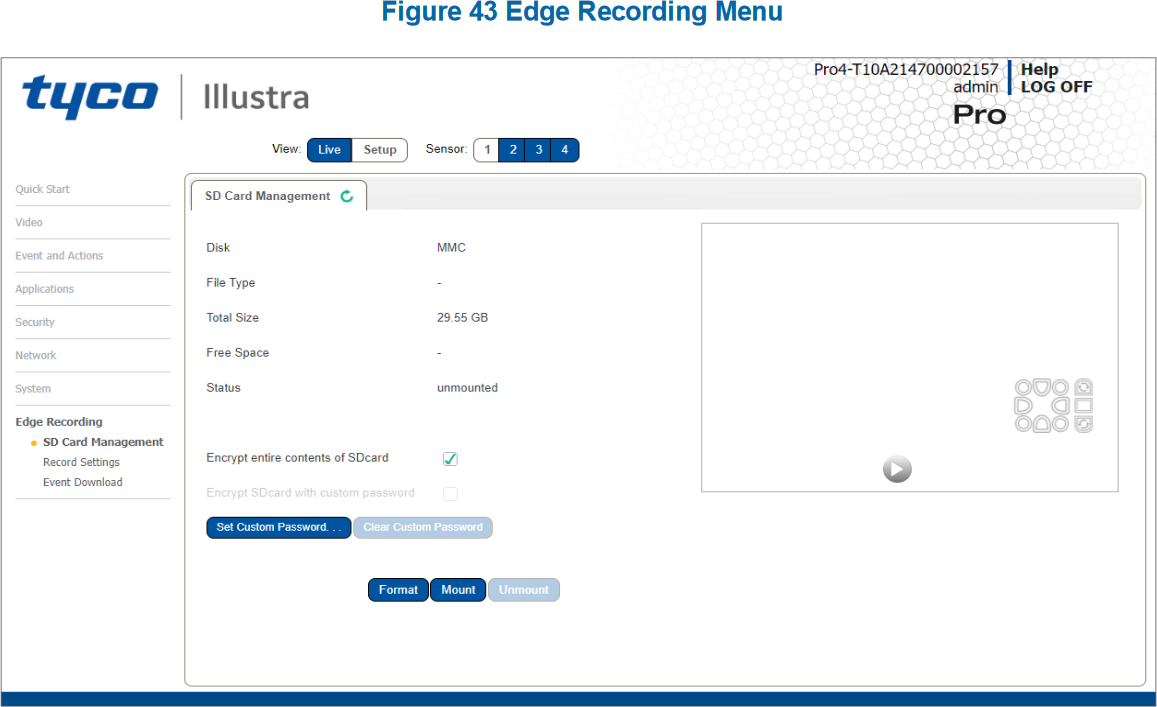
Task: Click the tilt-down arrow on PTZ pad
Action: coord(1042,425)
